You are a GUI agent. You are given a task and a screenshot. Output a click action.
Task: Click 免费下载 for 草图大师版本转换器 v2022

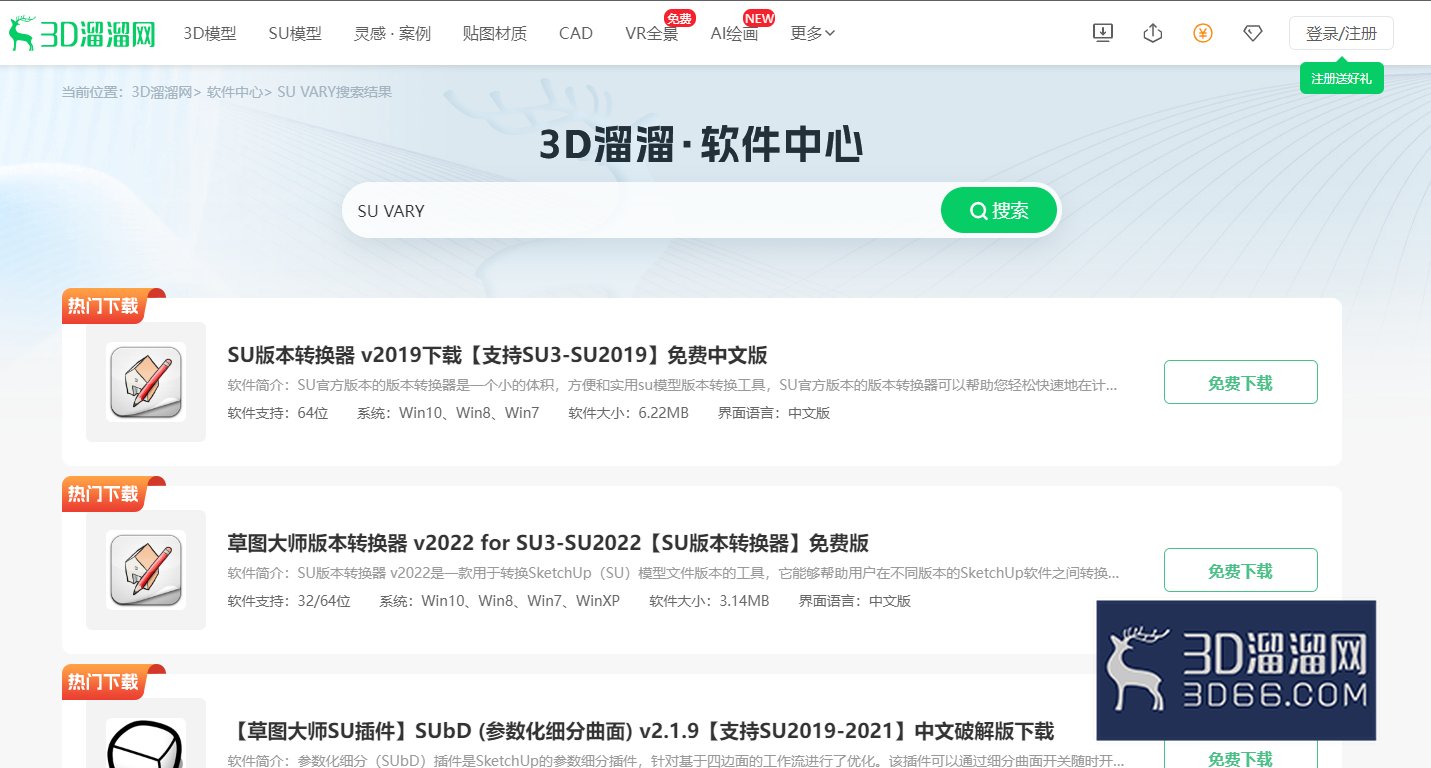[1240, 570]
